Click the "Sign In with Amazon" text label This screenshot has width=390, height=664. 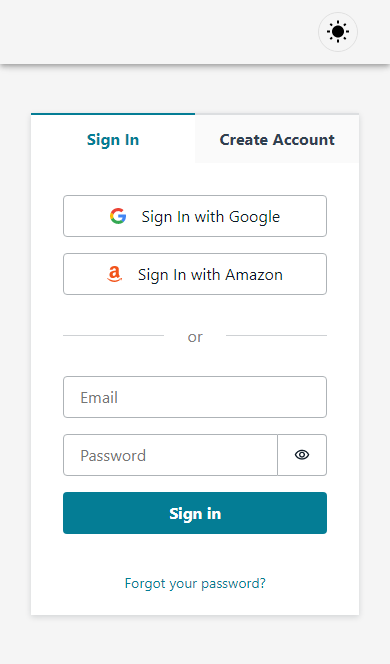pos(210,275)
